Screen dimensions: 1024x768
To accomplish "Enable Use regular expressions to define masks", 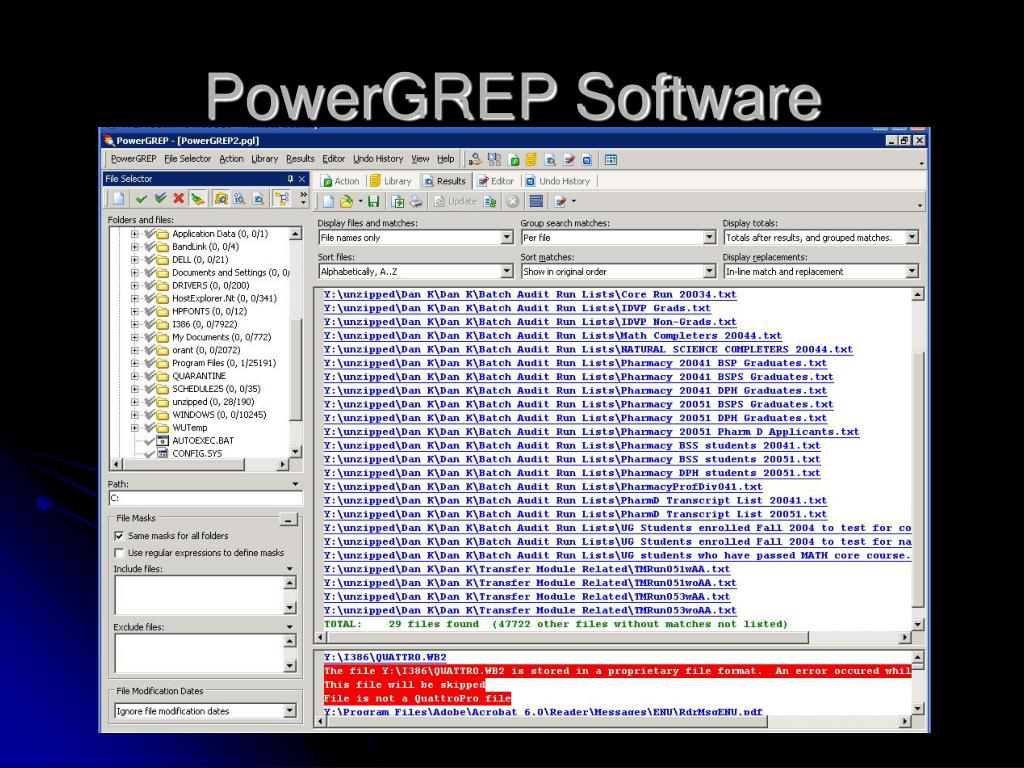I will pos(119,553).
